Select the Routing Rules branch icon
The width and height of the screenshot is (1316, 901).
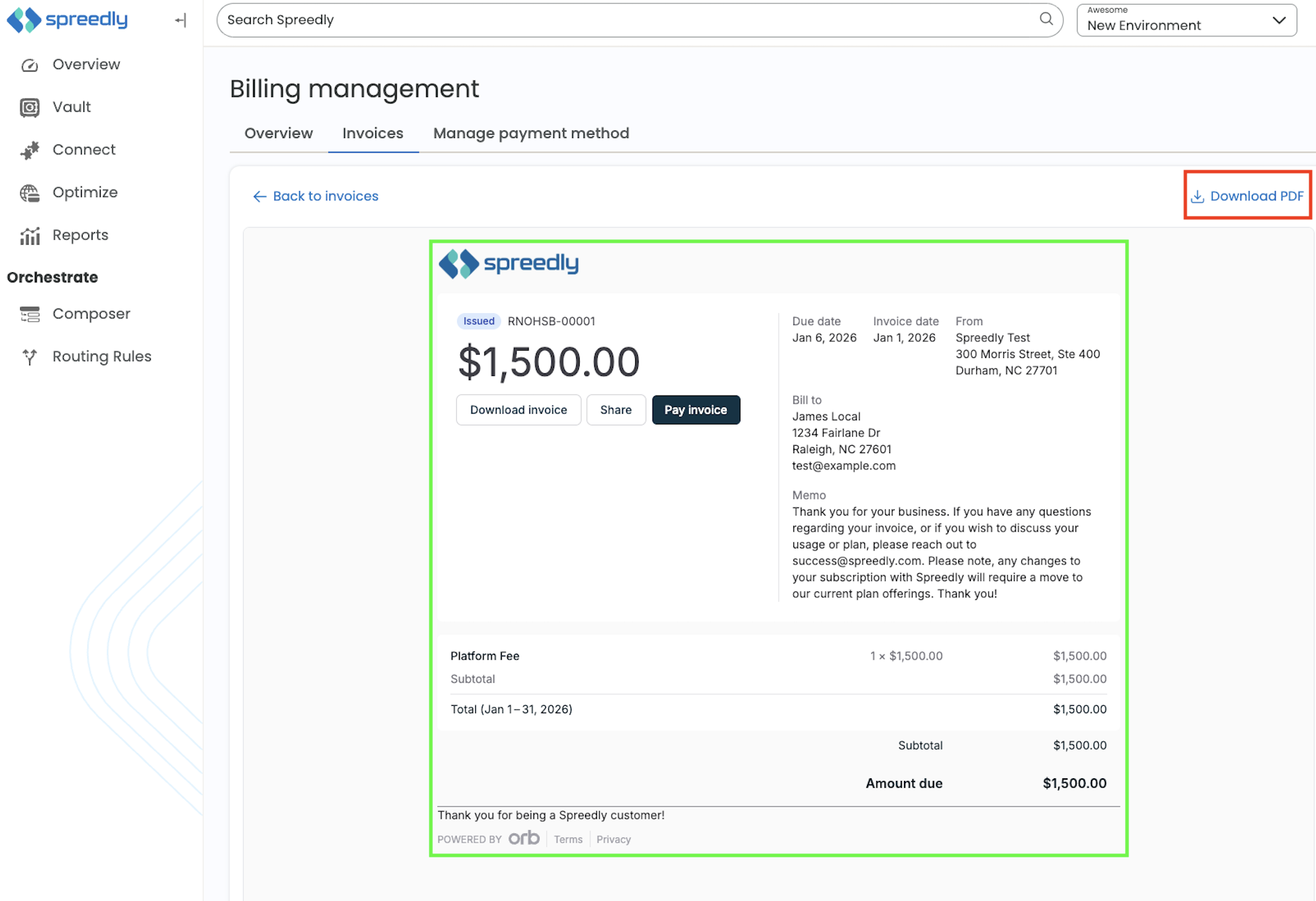click(x=29, y=357)
